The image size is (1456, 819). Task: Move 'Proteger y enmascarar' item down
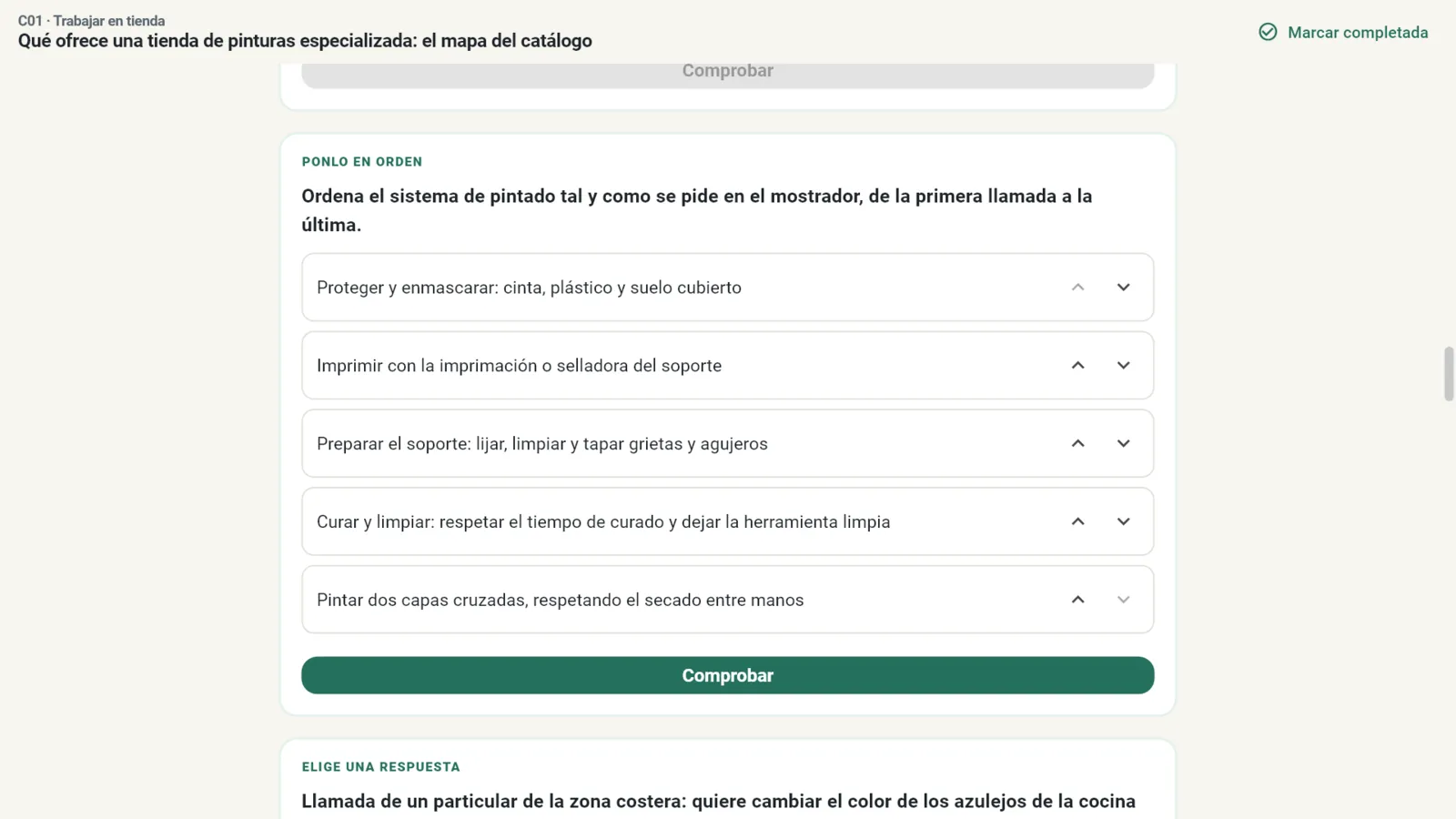coord(1123,288)
